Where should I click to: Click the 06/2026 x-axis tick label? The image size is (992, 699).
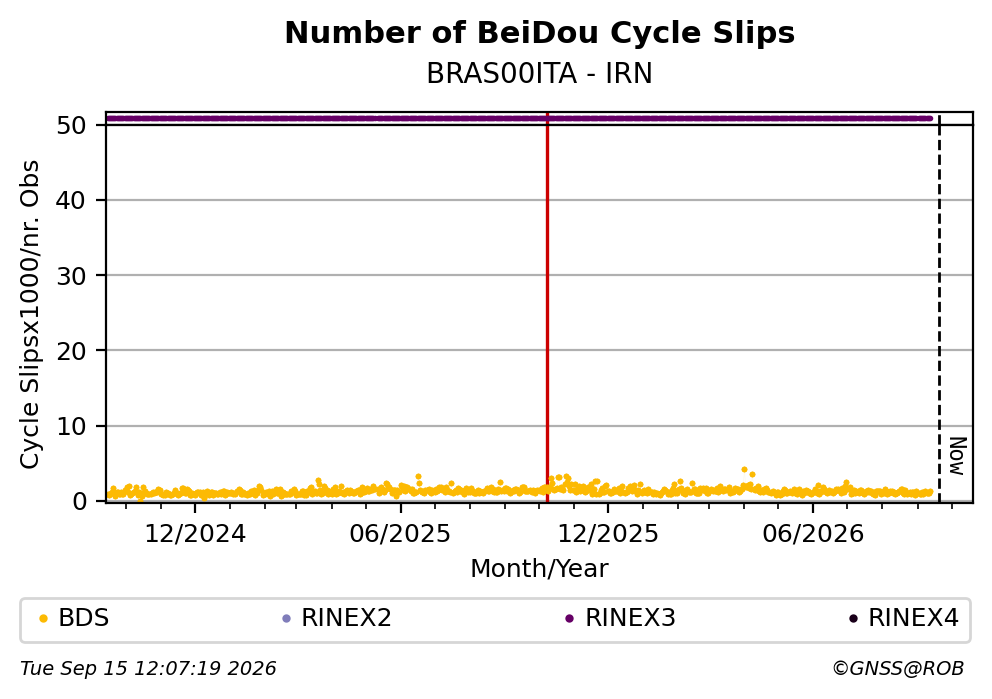pyautogui.click(x=813, y=535)
